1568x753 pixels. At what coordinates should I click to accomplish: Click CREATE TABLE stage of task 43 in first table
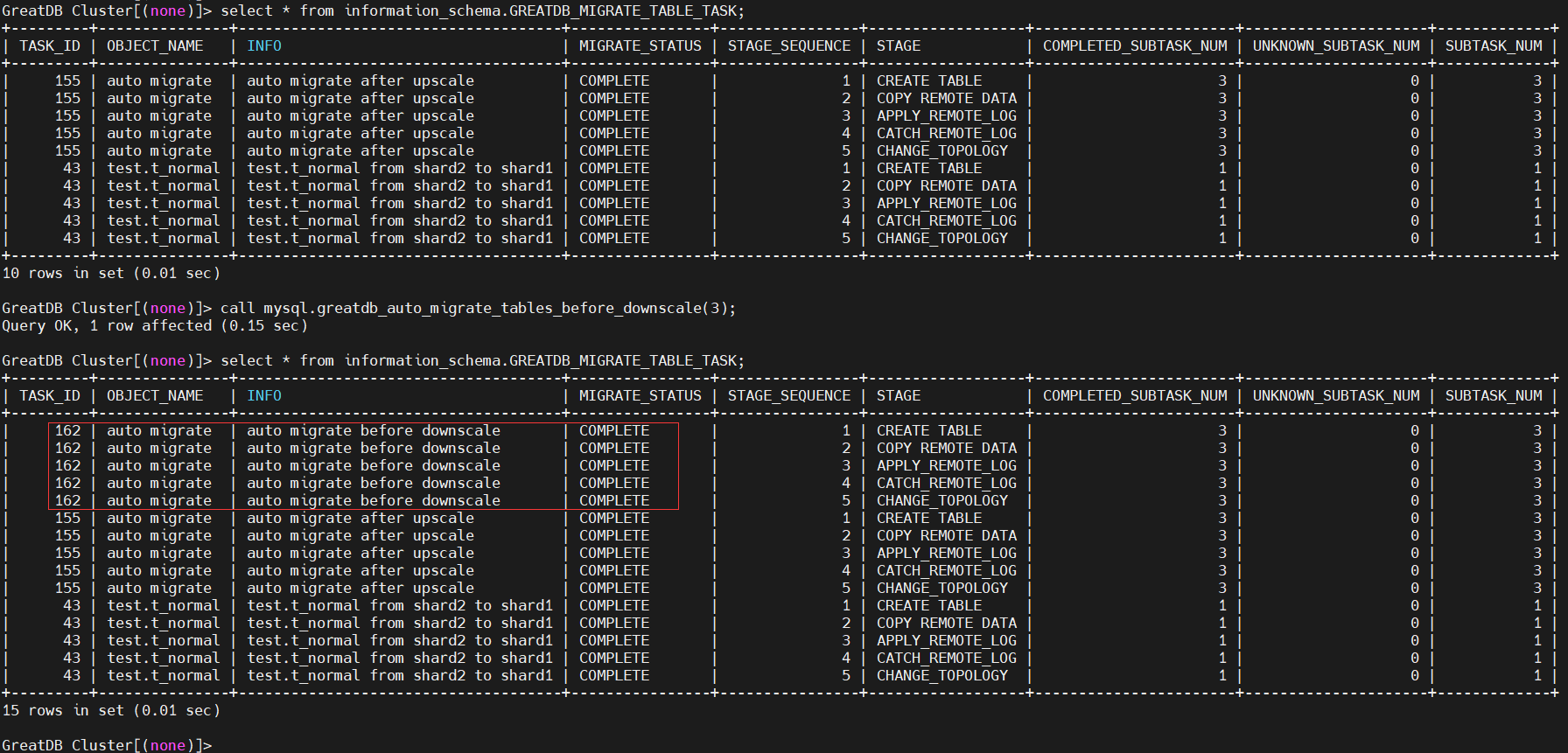(929, 168)
